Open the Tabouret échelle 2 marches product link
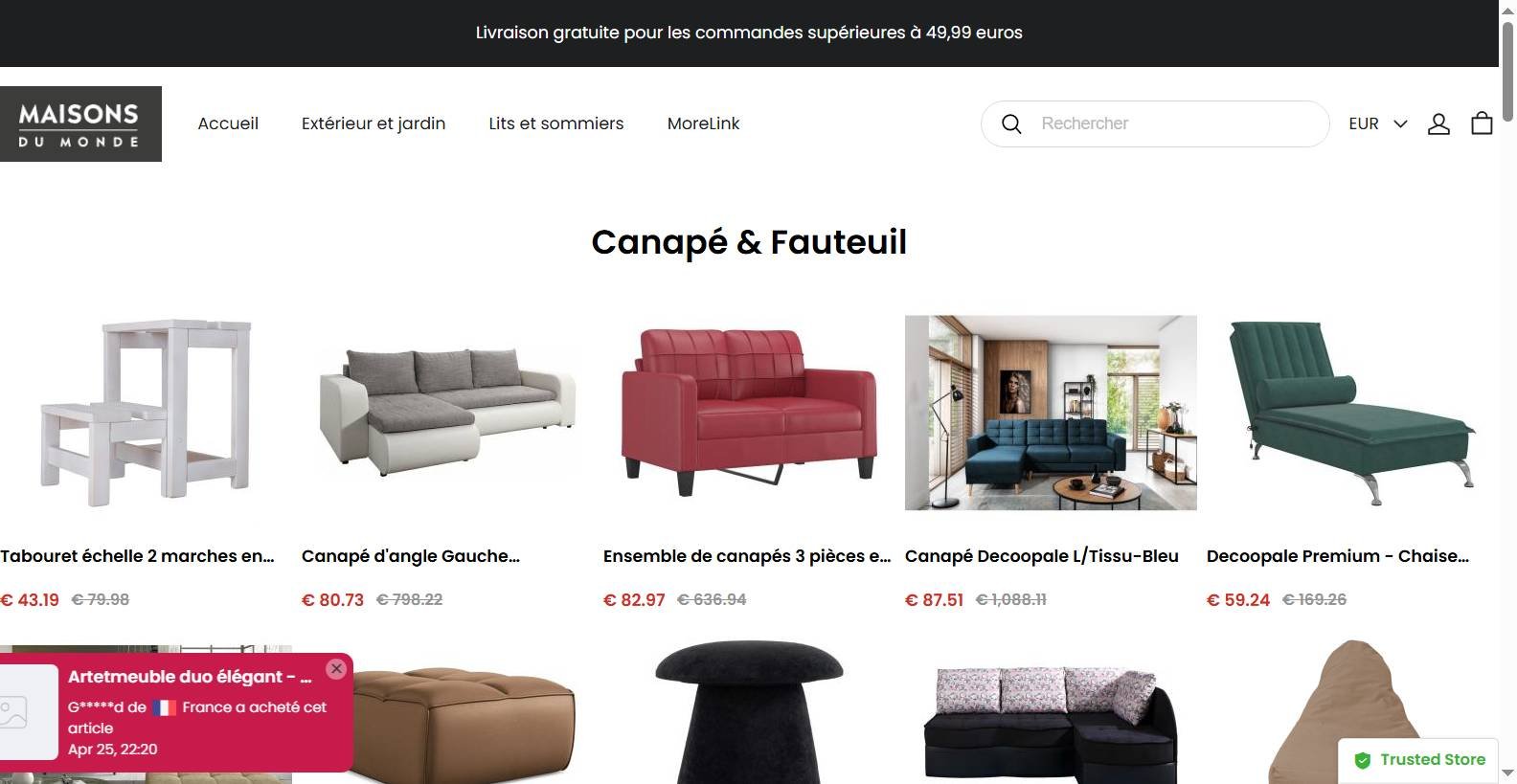 coord(137,556)
